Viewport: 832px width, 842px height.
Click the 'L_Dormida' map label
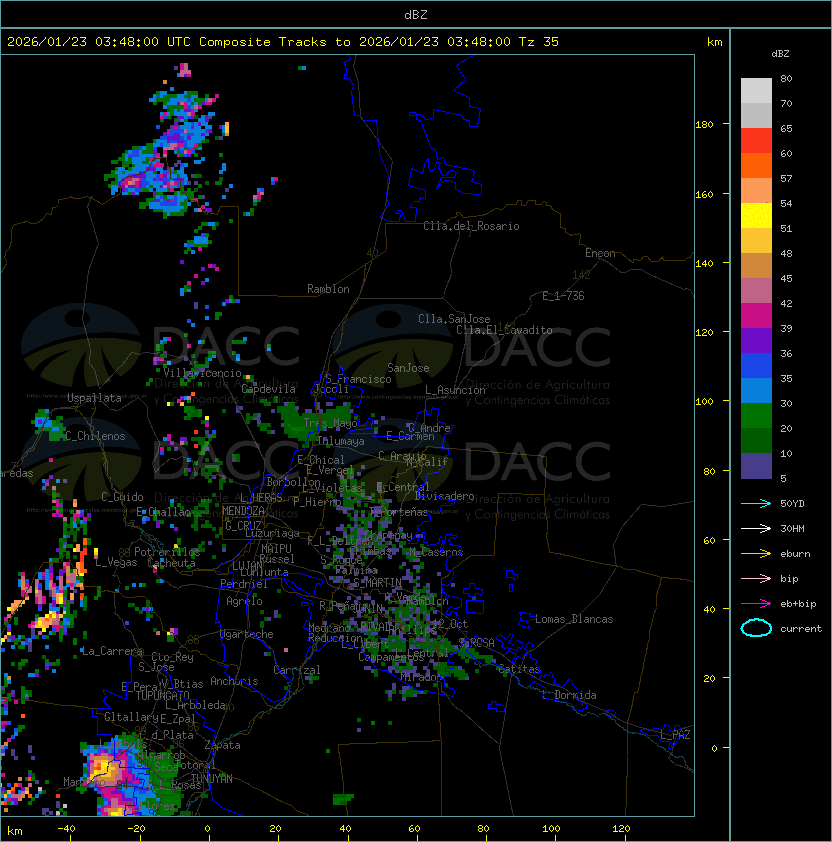[569, 695]
